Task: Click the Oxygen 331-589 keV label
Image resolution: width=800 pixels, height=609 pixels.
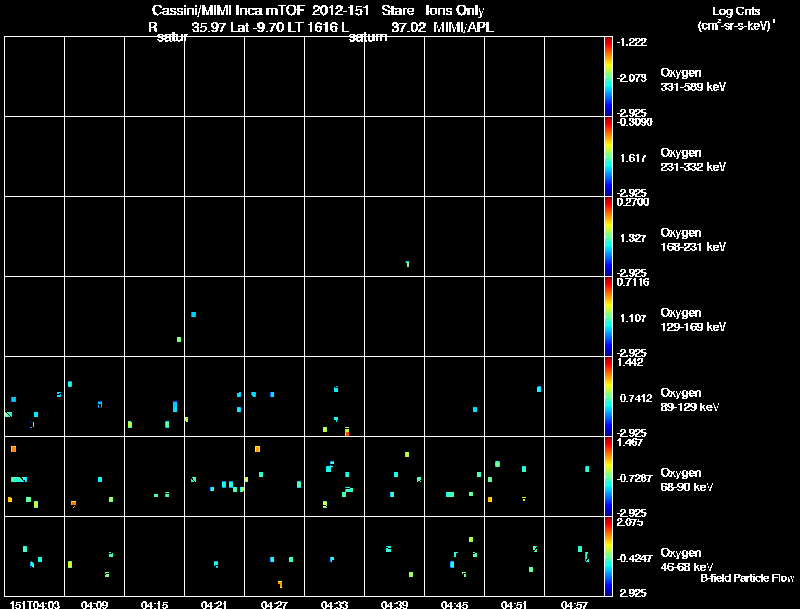Action: (x=693, y=80)
